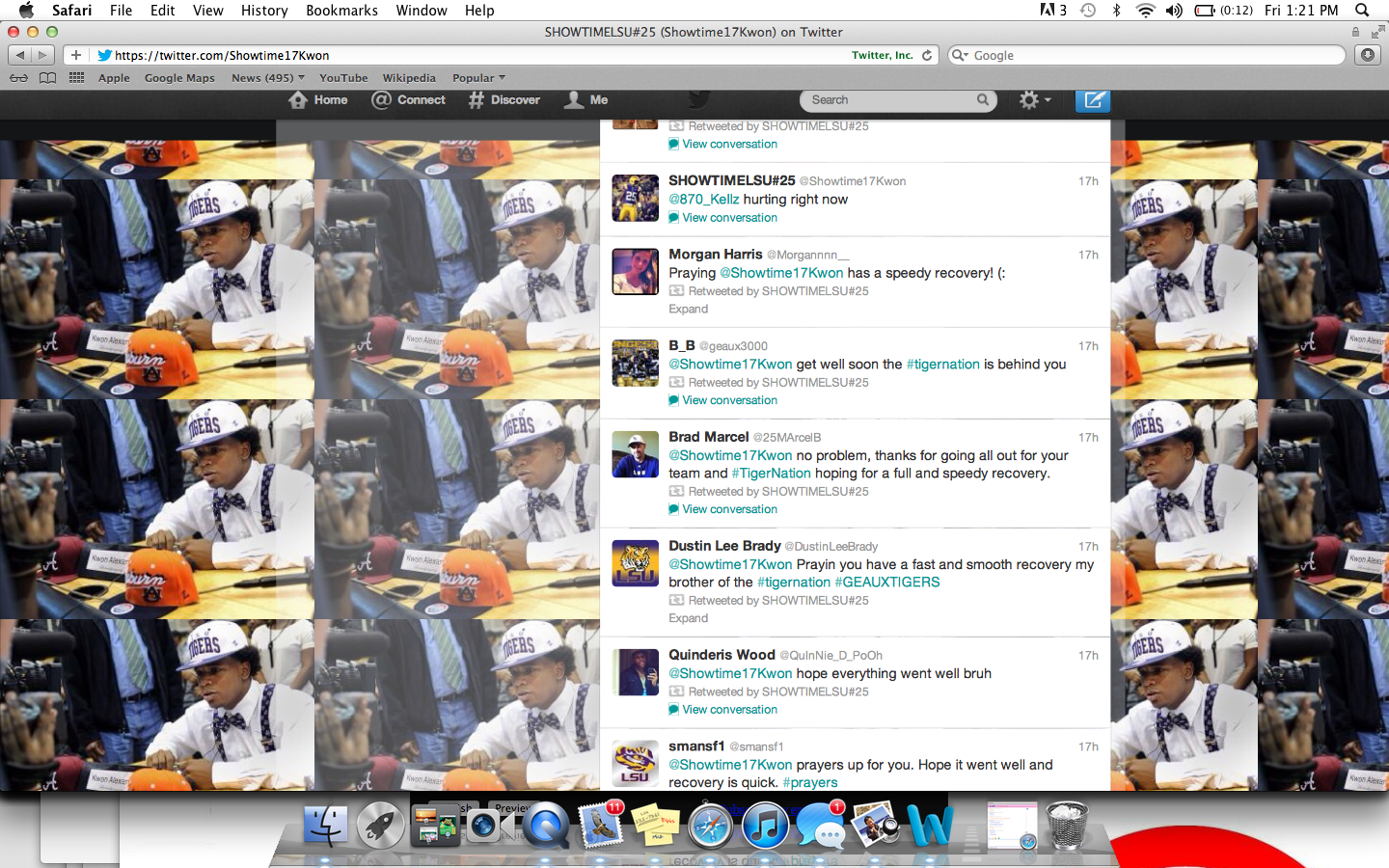
Task: Open Morgan Harris profile picture
Action: coord(636,272)
